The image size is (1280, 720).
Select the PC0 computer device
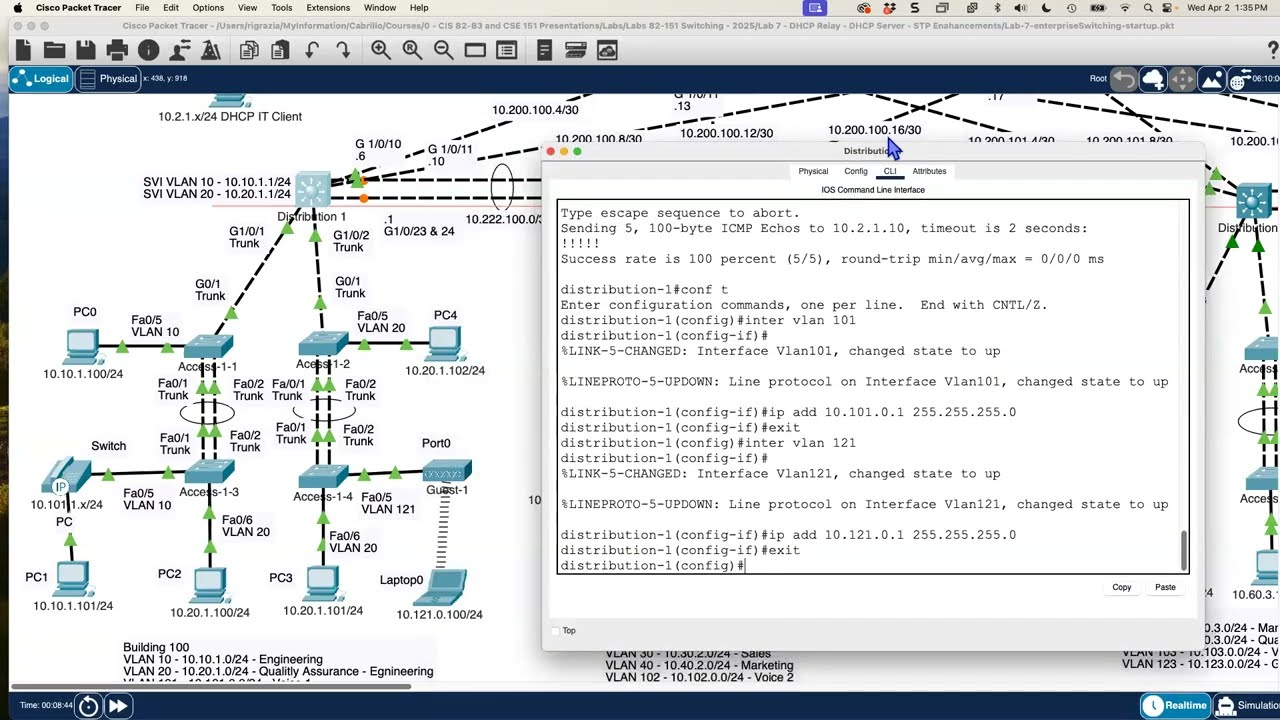pos(81,346)
